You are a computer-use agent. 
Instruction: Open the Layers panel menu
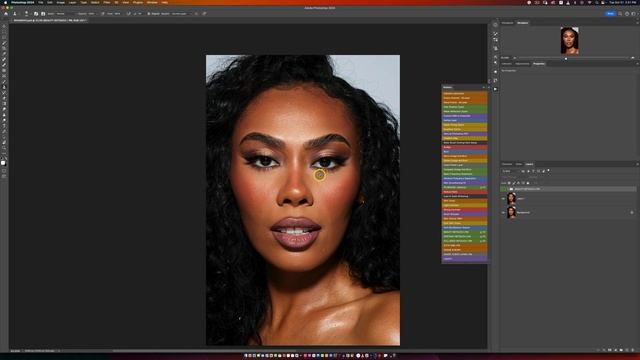click(x=637, y=164)
